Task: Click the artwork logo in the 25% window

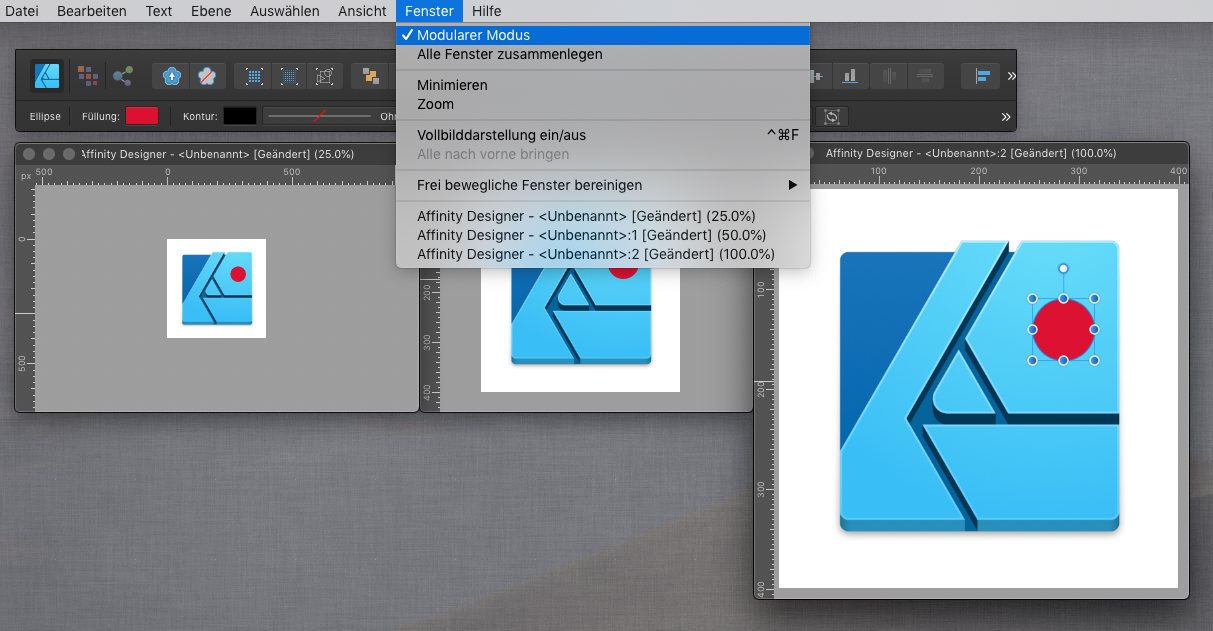Action: coord(216,289)
